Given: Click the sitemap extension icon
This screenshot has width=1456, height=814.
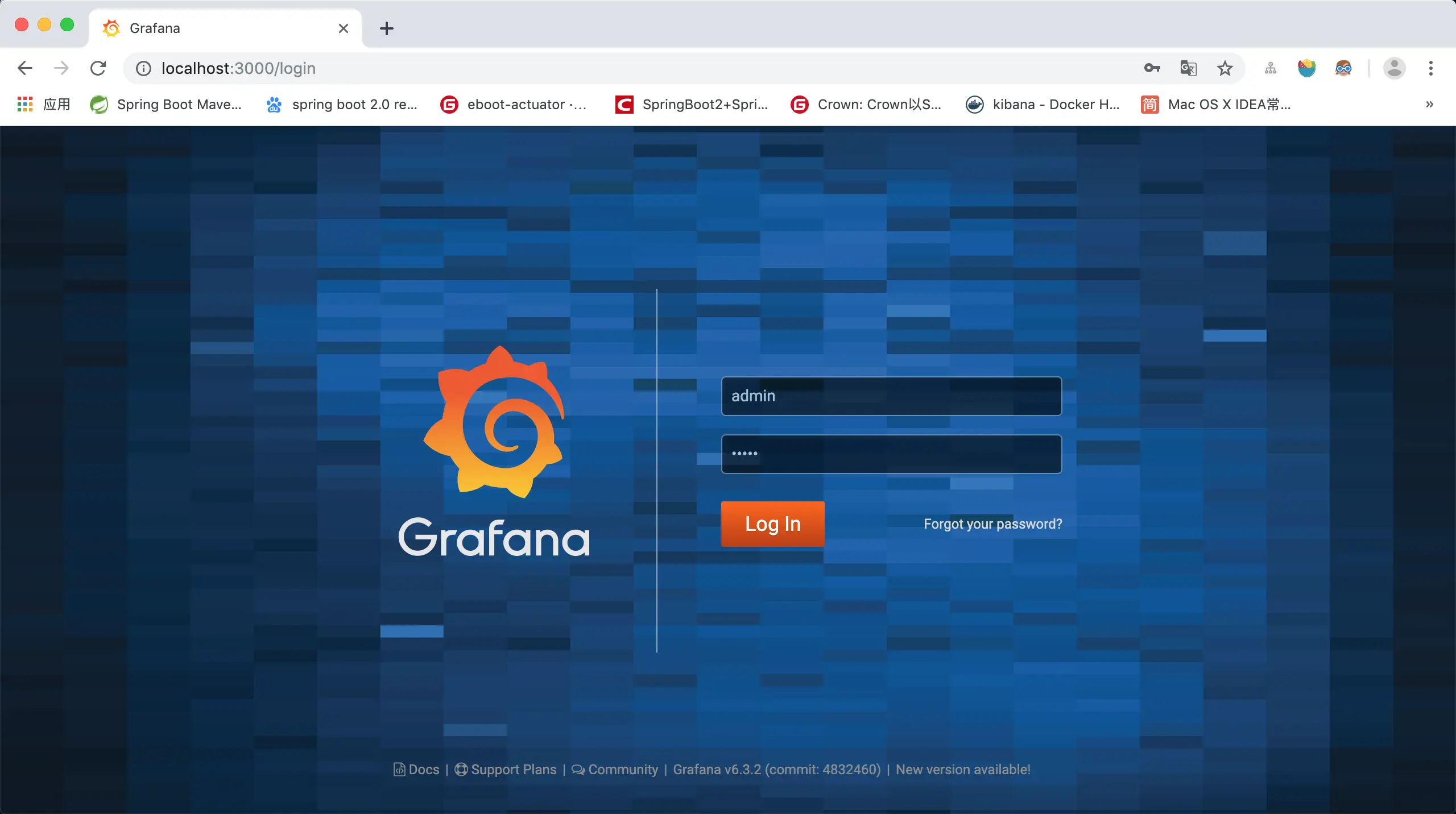Looking at the screenshot, I should click(x=1270, y=68).
